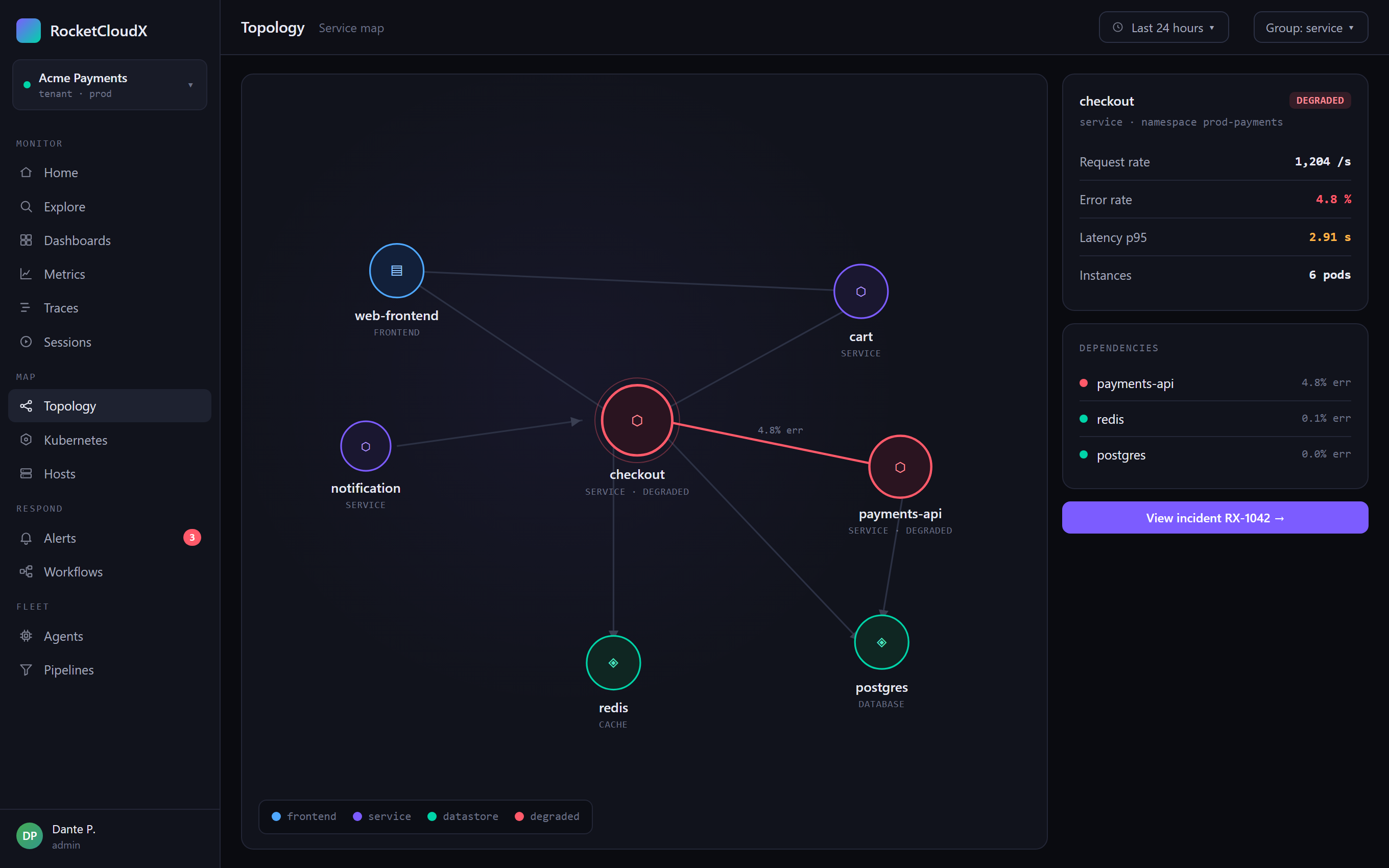Select the postgres database node
The image size is (1389, 868).
point(881,642)
